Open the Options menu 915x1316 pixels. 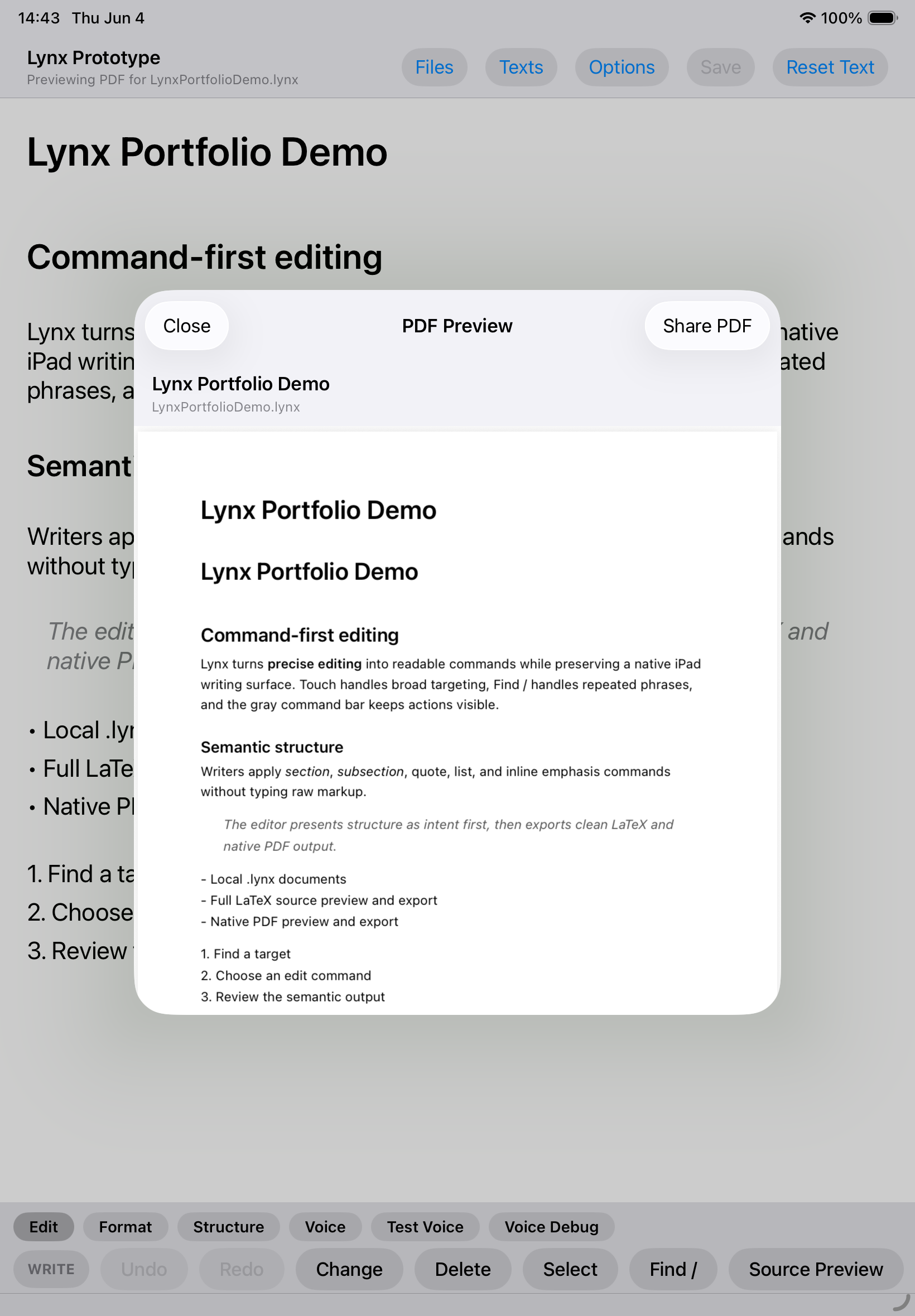pyautogui.click(x=622, y=67)
